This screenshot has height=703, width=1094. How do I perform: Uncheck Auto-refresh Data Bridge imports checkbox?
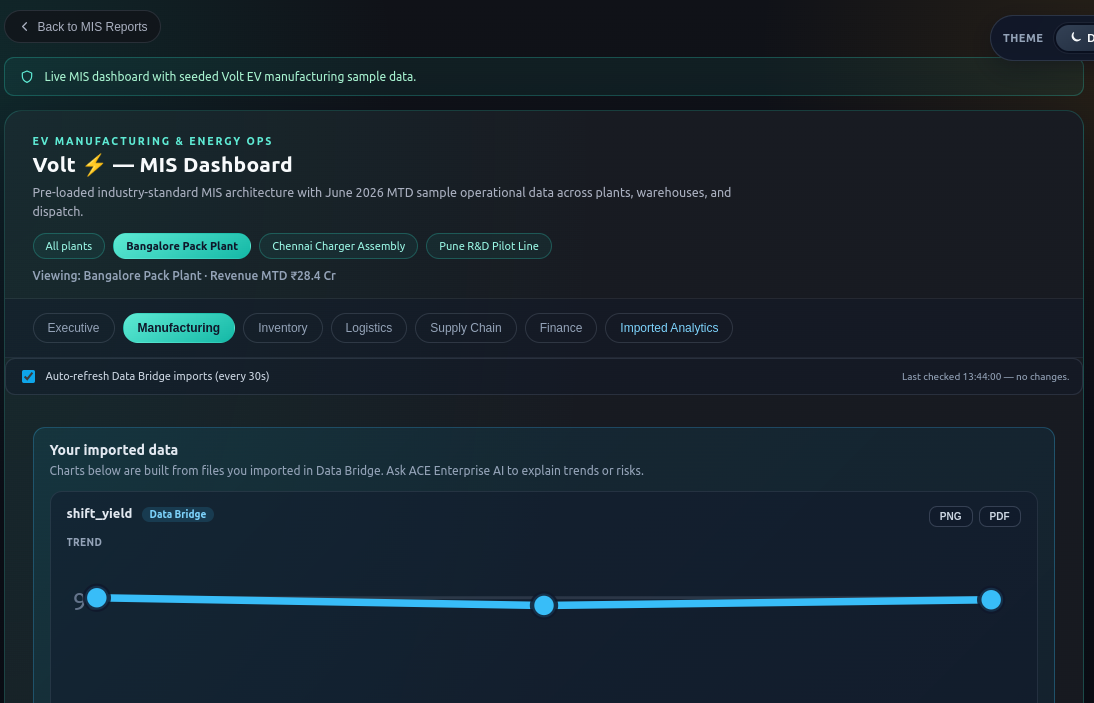(x=29, y=377)
